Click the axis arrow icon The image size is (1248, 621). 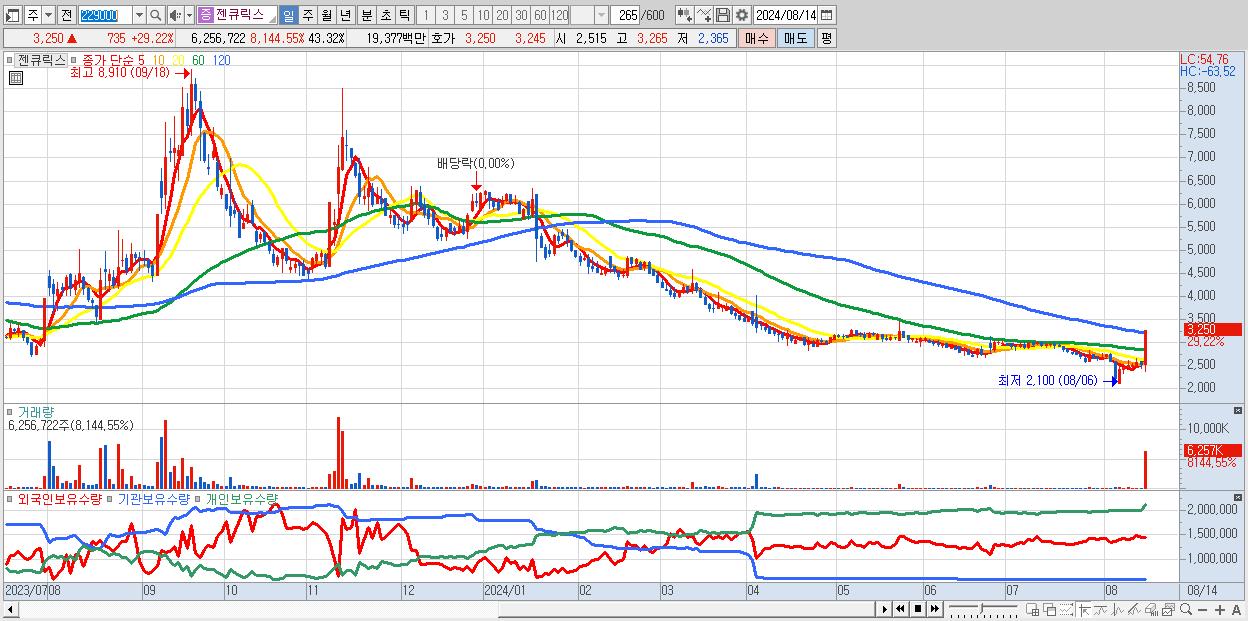pos(1083,610)
